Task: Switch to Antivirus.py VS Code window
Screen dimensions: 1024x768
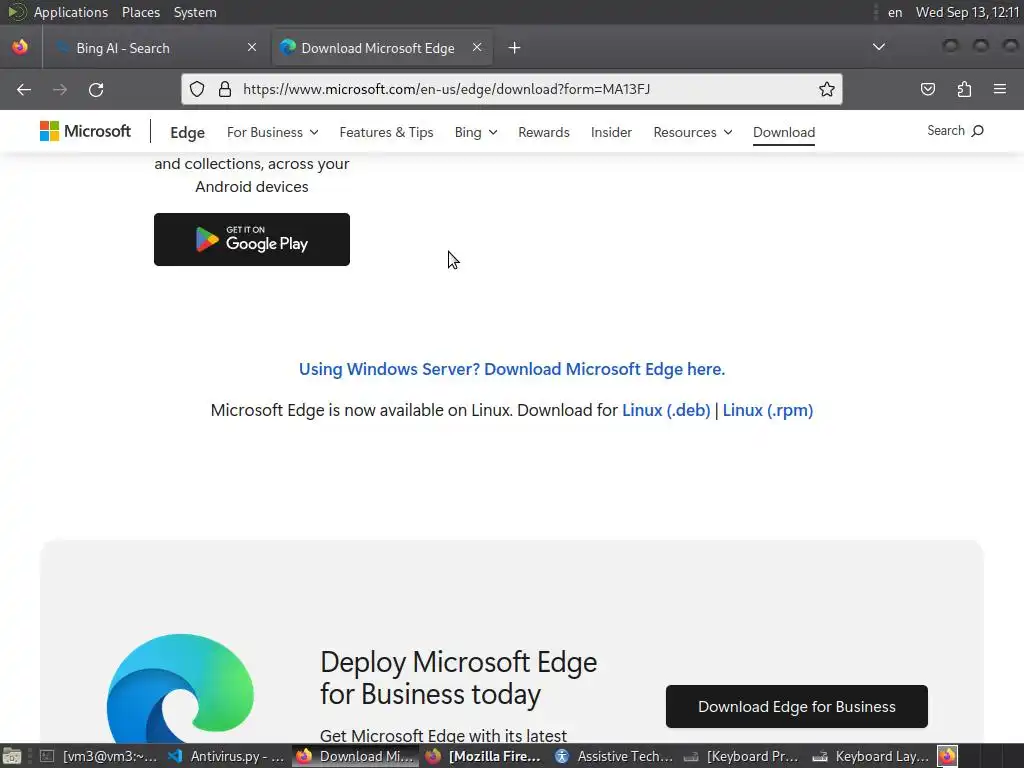Action: 226,756
